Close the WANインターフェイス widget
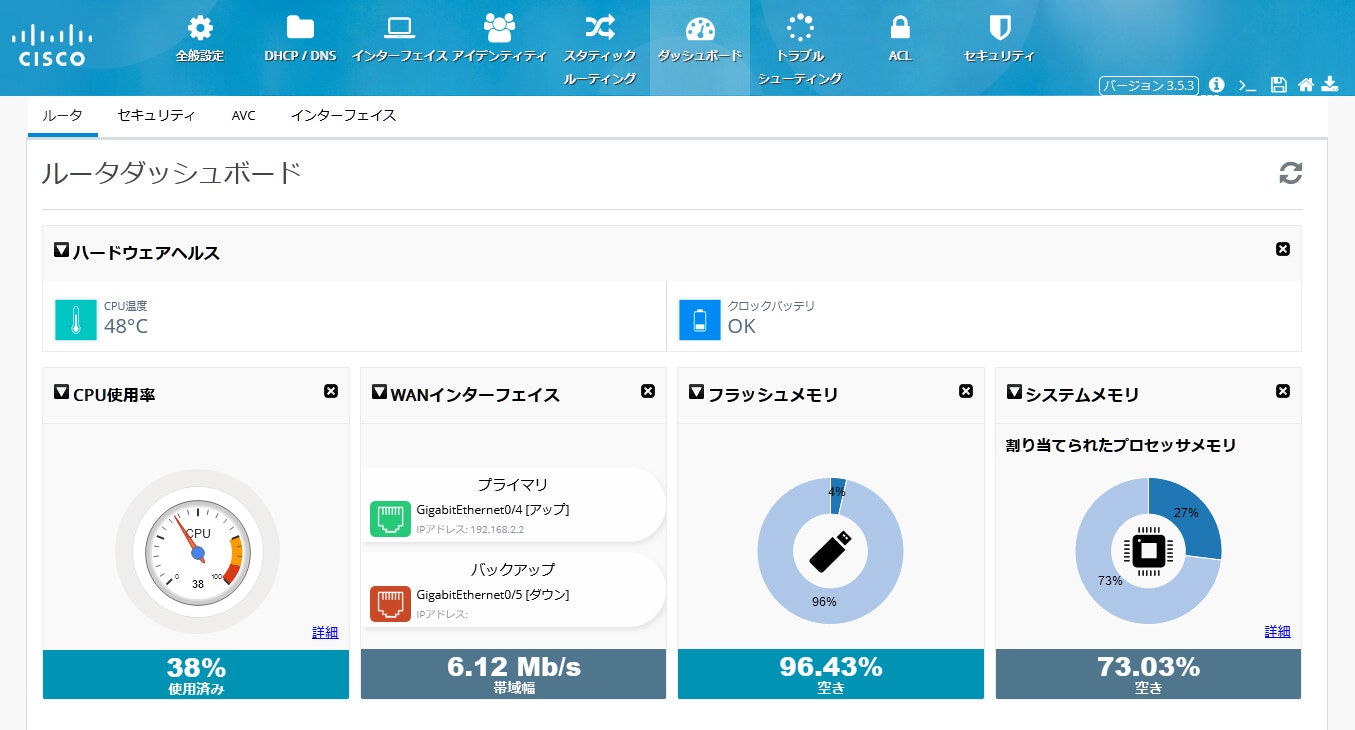The height and width of the screenshot is (730, 1355). coord(648,391)
